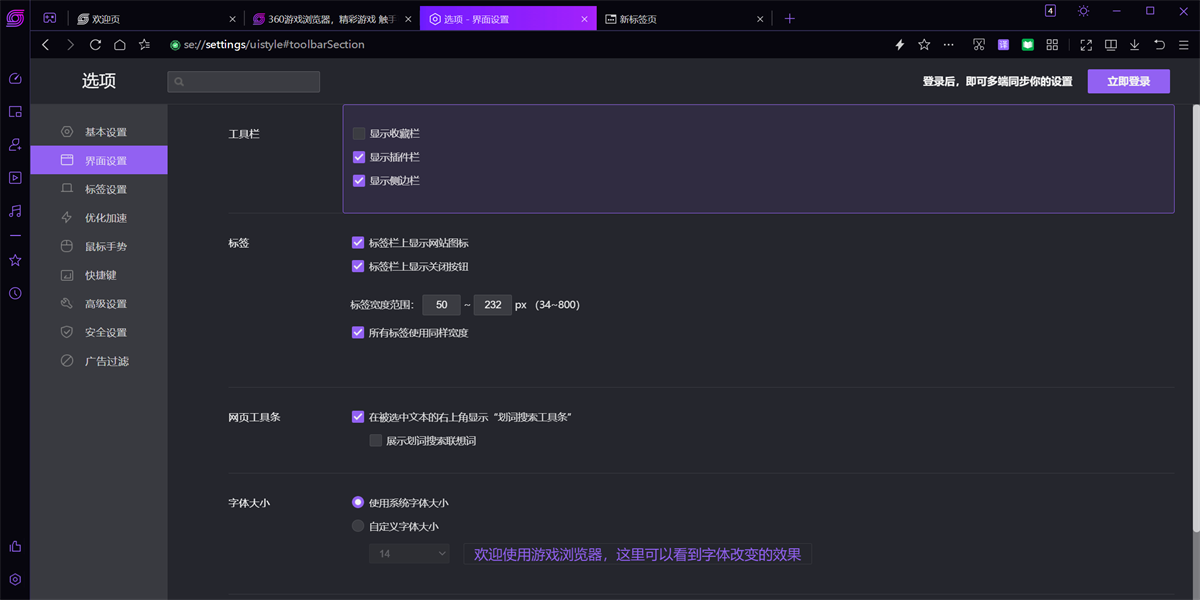Enable the 显示收藏栏 checkbox

pos(358,132)
